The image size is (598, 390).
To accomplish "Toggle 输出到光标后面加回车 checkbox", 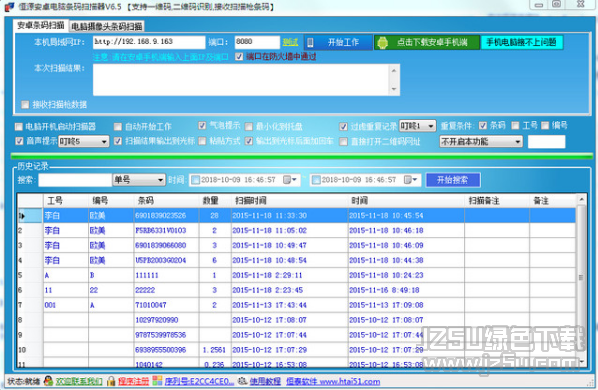I will point(249,141).
